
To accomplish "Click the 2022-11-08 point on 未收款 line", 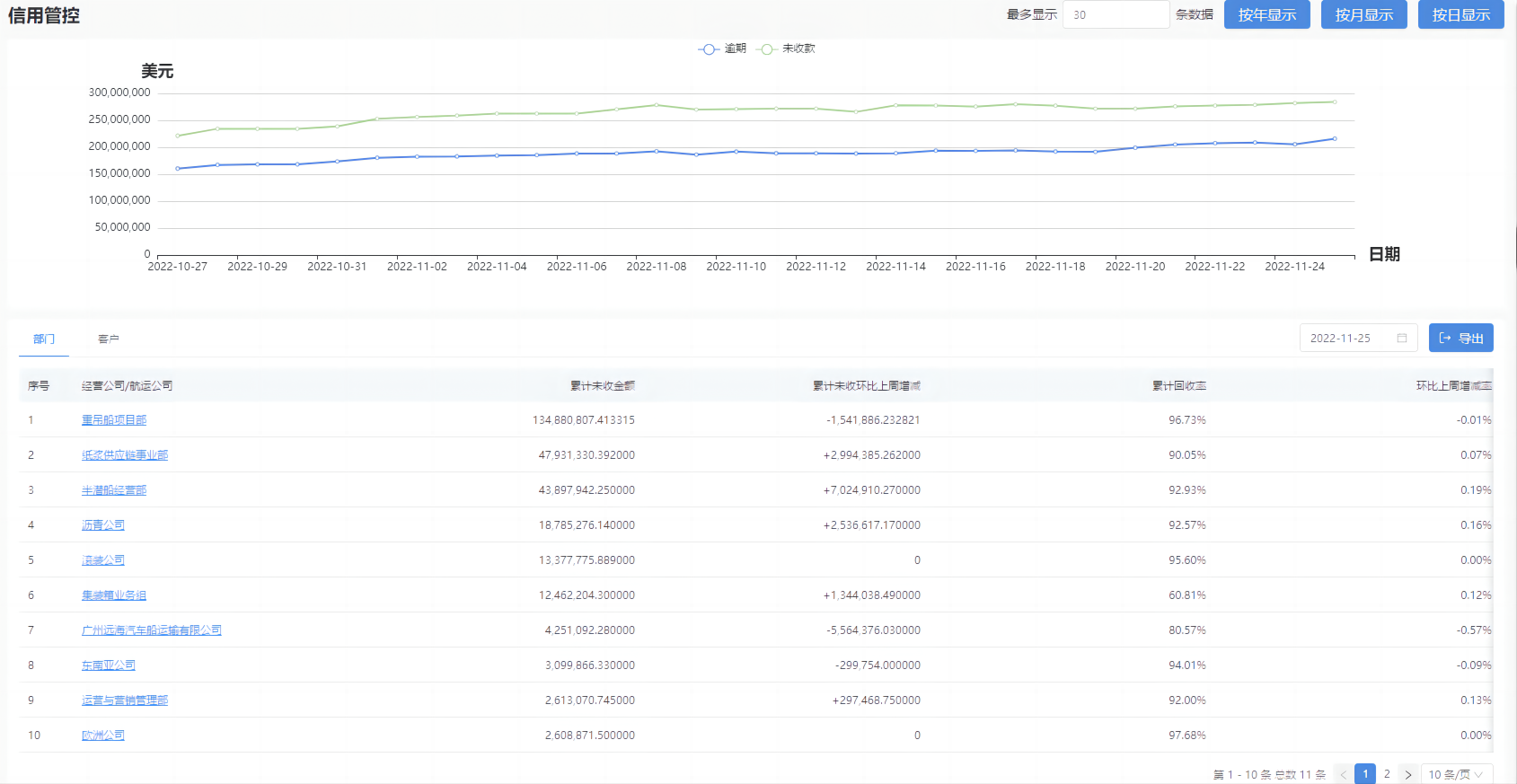I will (657, 105).
